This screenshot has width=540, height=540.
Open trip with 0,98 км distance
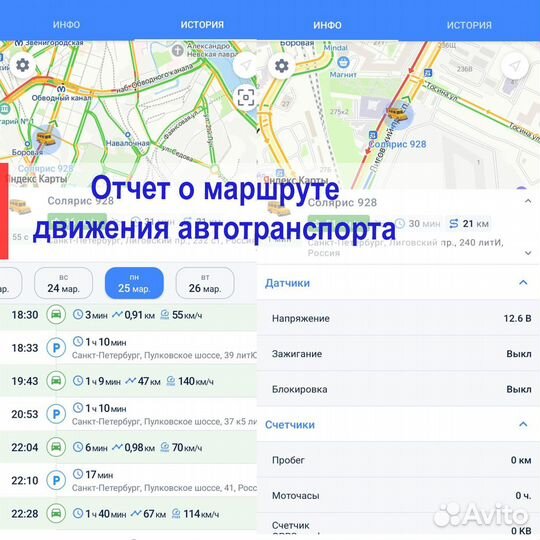click(128, 447)
